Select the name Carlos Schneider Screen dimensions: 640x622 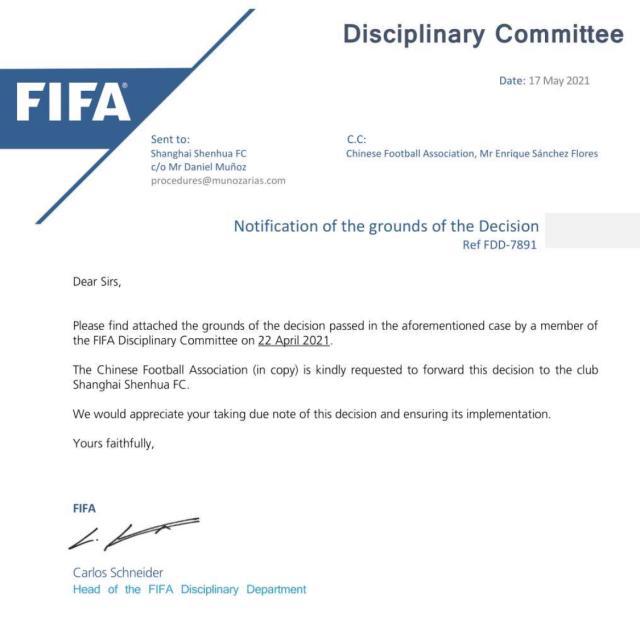pyautogui.click(x=116, y=573)
